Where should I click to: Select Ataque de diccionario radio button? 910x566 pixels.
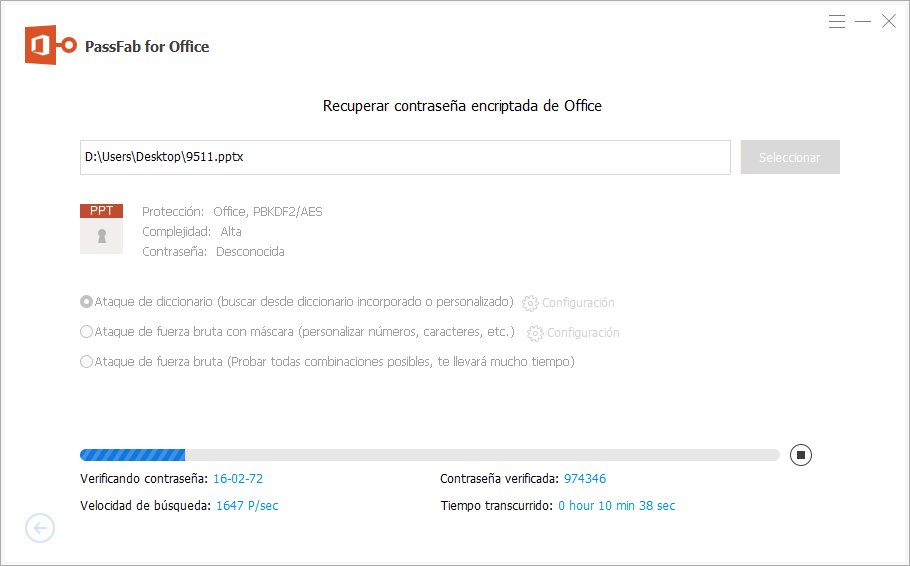(x=86, y=302)
